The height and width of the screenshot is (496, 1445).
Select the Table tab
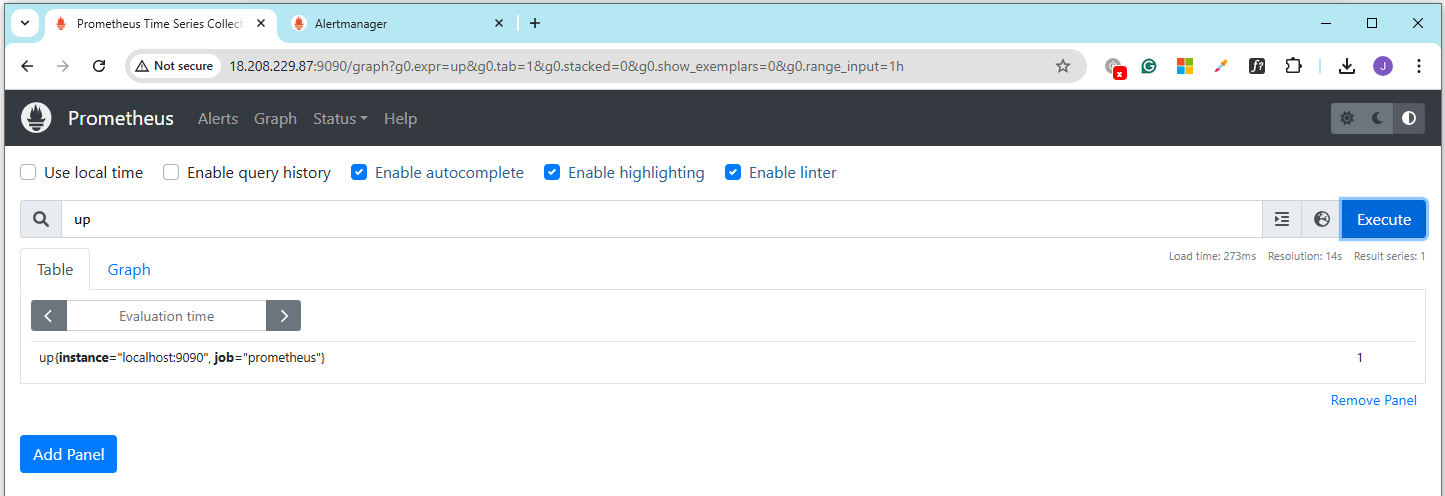pos(55,269)
